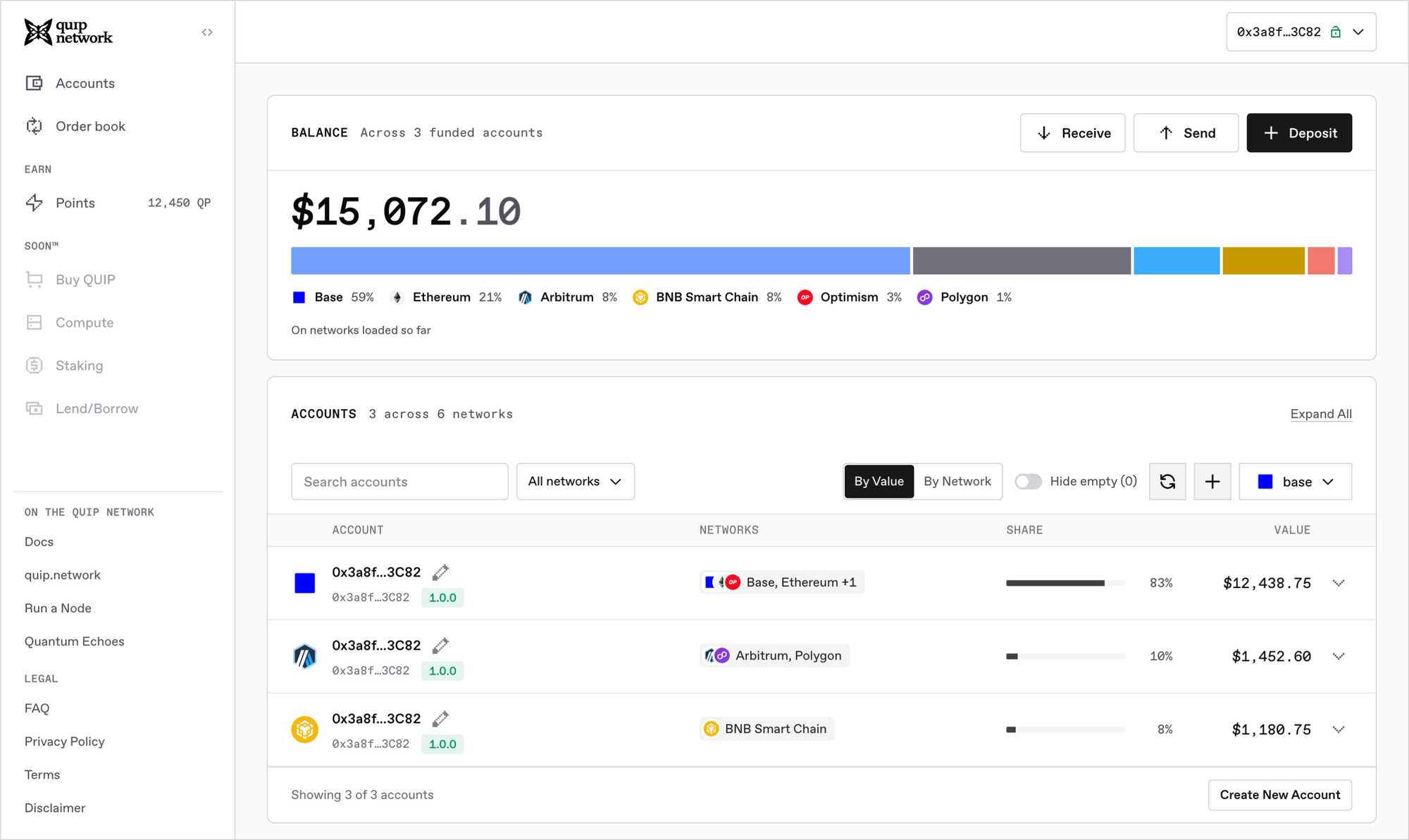Screen dimensions: 1409x840
Task: Edit name of the $1,452.60 account
Action: click(x=440, y=646)
